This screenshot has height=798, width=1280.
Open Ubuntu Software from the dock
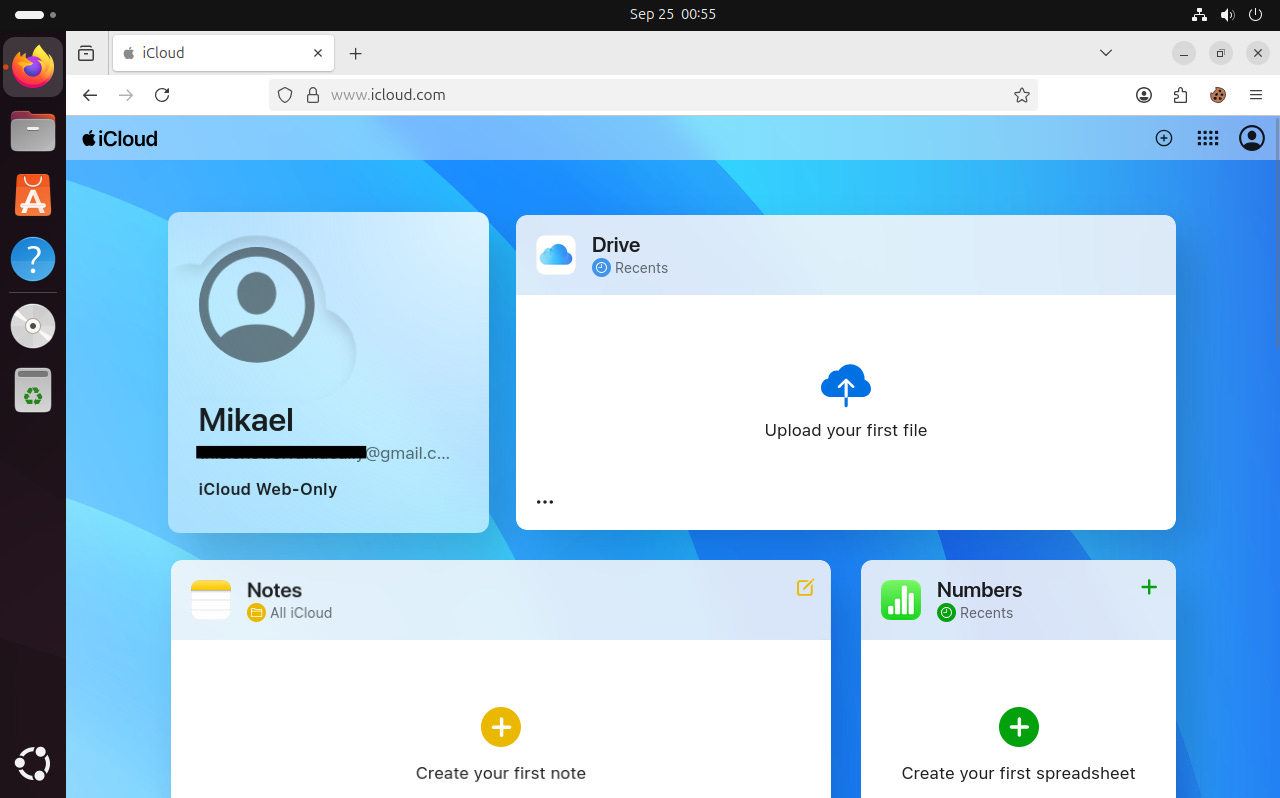[x=33, y=195]
